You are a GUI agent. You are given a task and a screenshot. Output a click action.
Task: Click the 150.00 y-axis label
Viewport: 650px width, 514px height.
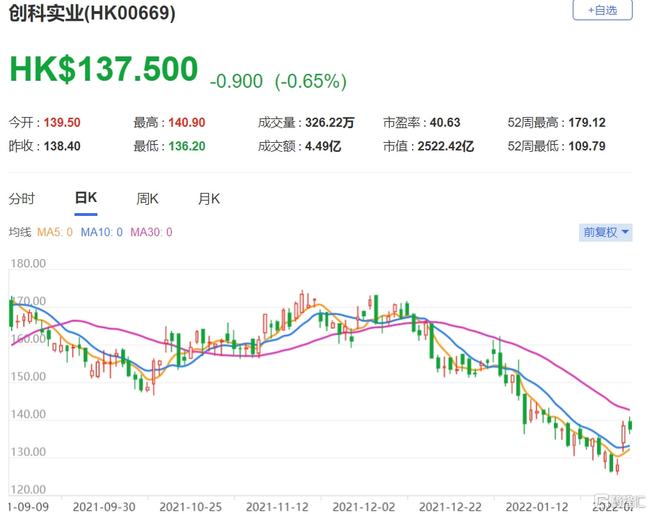pos(28,377)
